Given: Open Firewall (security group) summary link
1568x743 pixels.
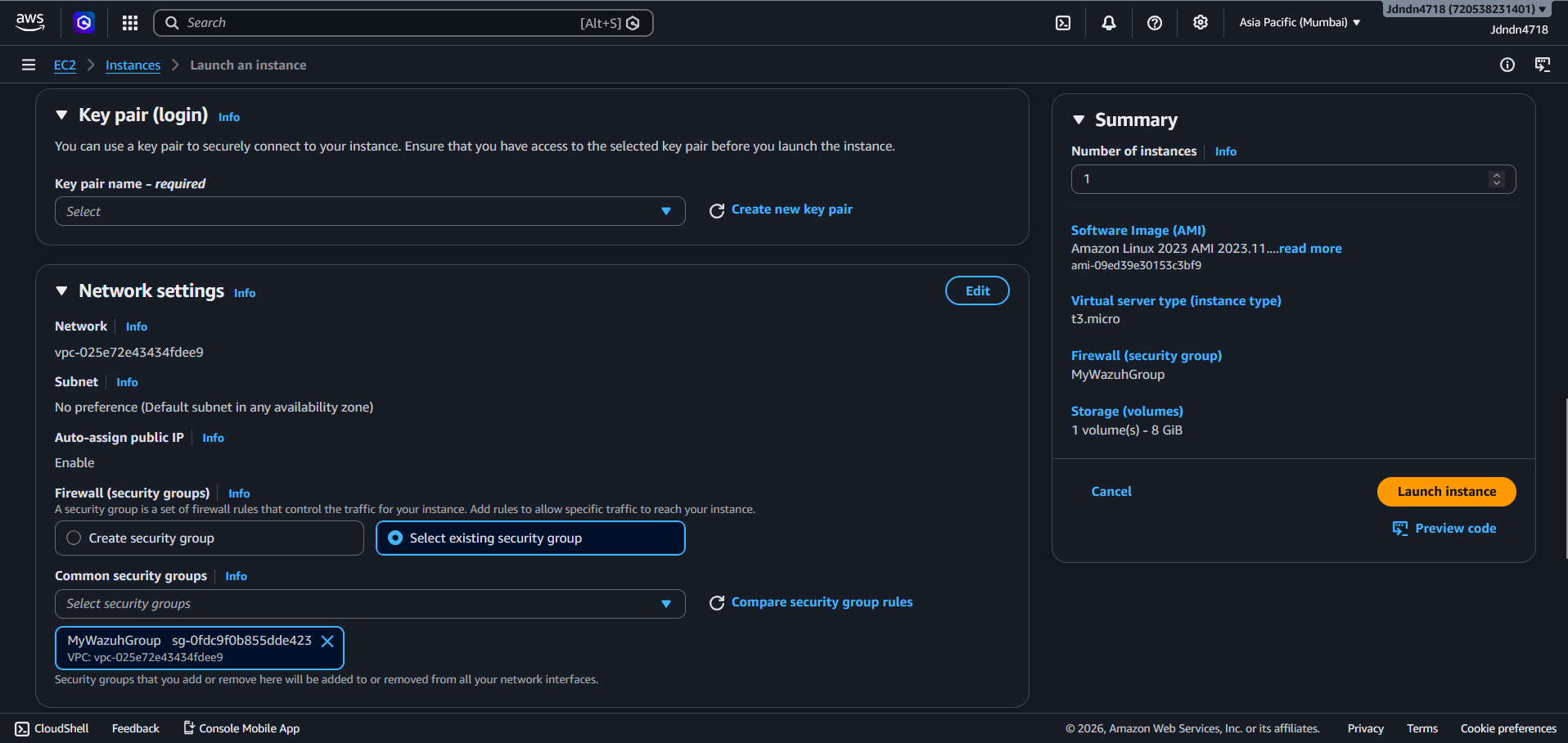Looking at the screenshot, I should (x=1147, y=356).
